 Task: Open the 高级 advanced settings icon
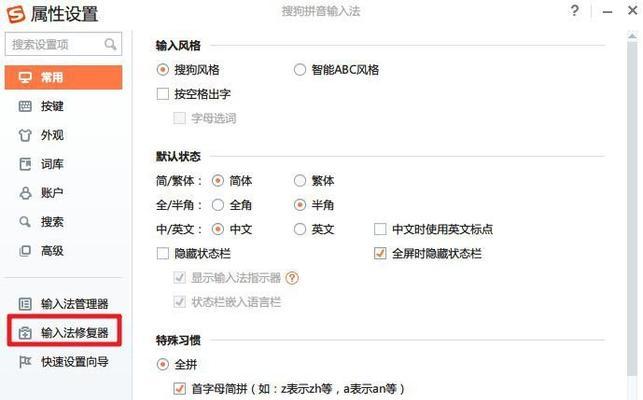[x=25, y=251]
